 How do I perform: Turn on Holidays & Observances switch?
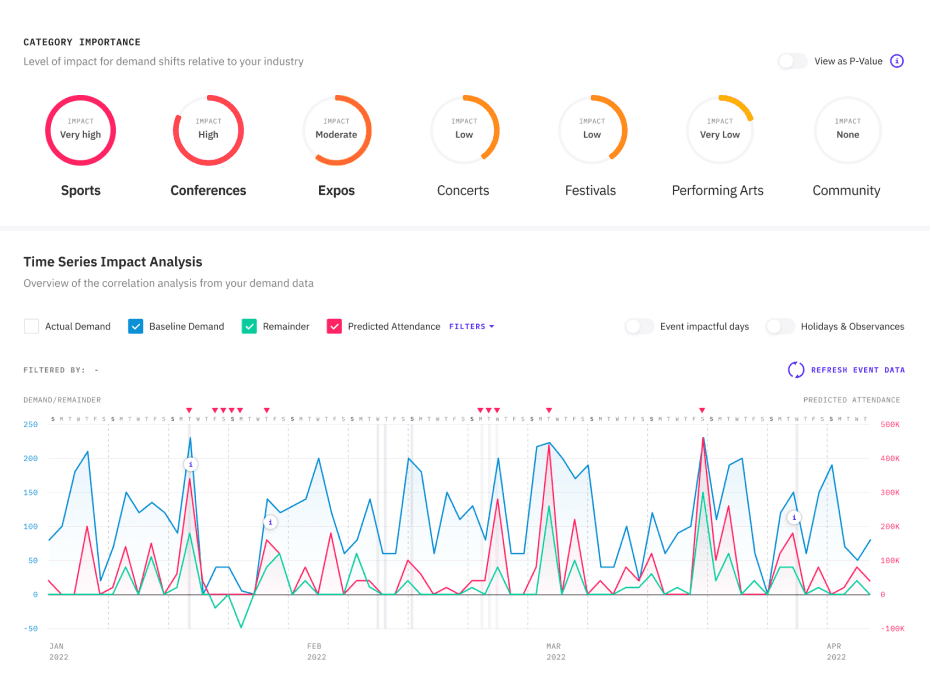(x=780, y=326)
